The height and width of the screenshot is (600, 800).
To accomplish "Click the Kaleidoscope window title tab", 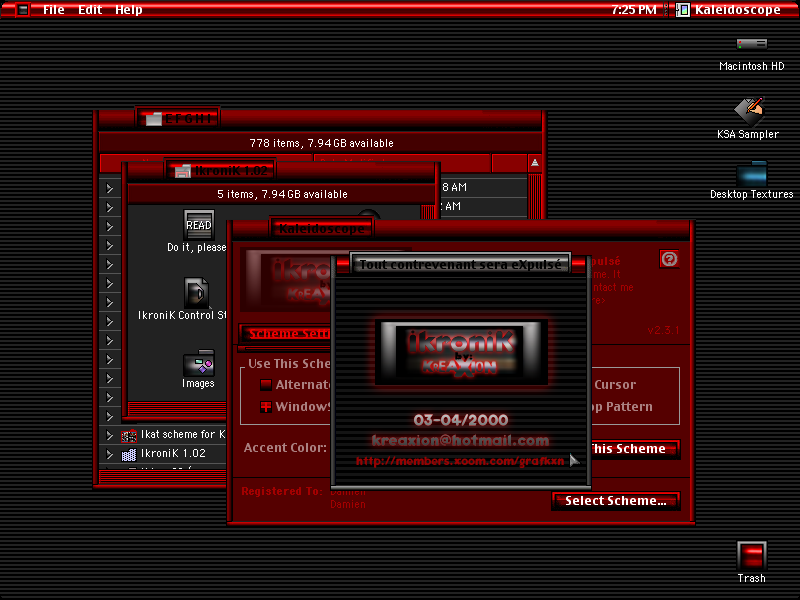I will pyautogui.click(x=321, y=229).
